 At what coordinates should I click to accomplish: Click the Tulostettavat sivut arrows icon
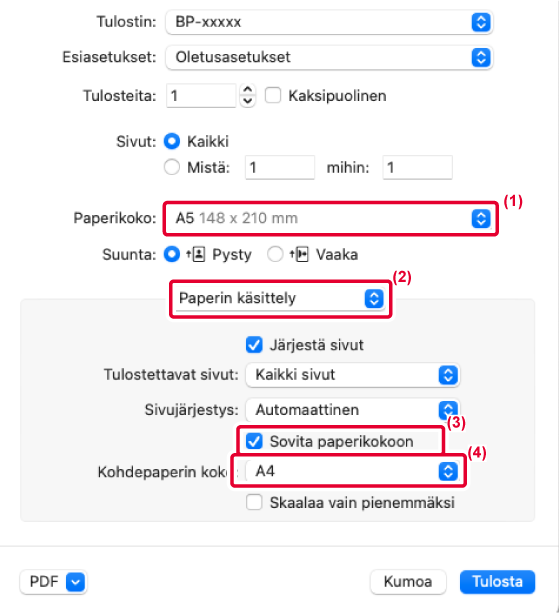[x=448, y=375]
